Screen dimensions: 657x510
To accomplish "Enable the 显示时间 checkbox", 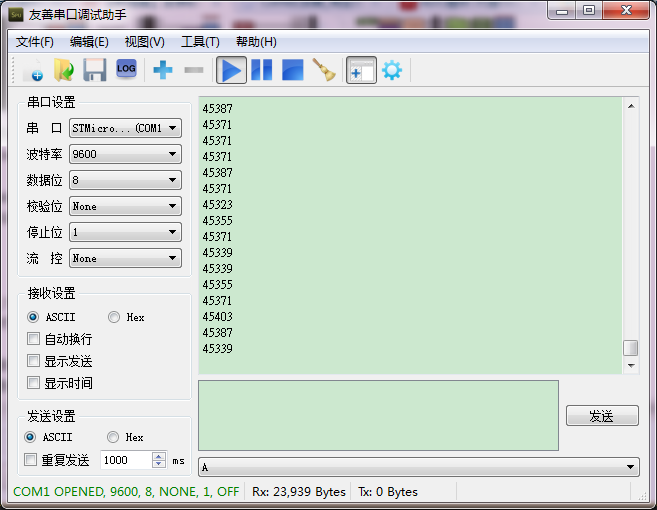I will point(34,383).
